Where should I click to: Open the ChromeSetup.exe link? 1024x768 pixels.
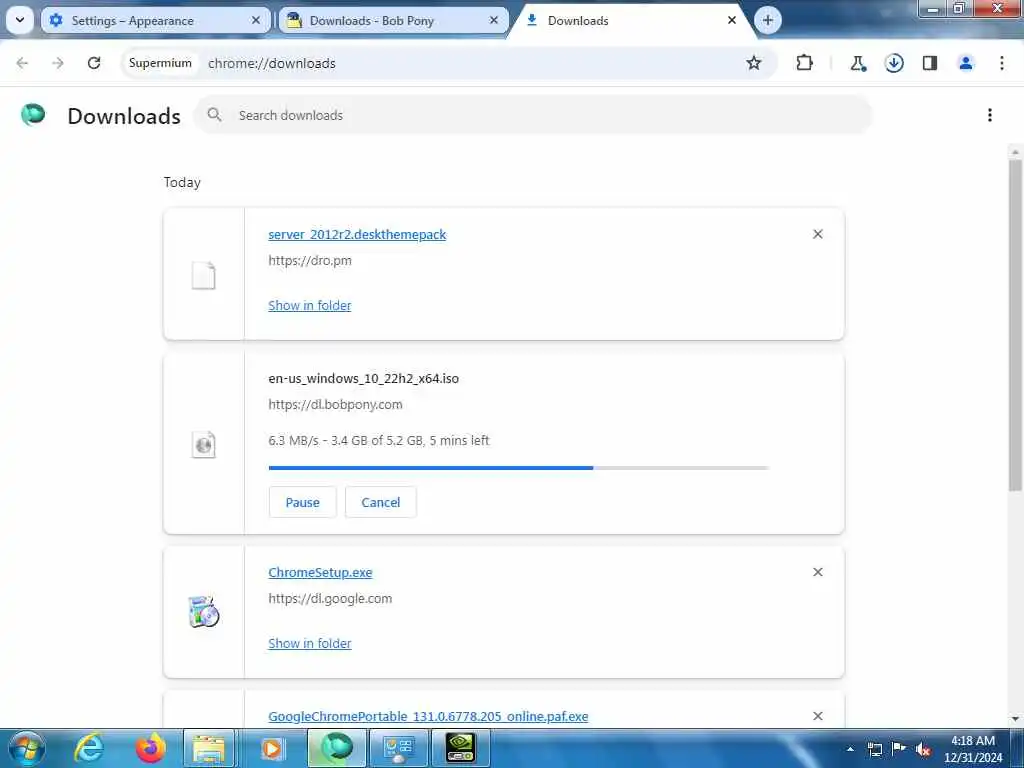320,572
